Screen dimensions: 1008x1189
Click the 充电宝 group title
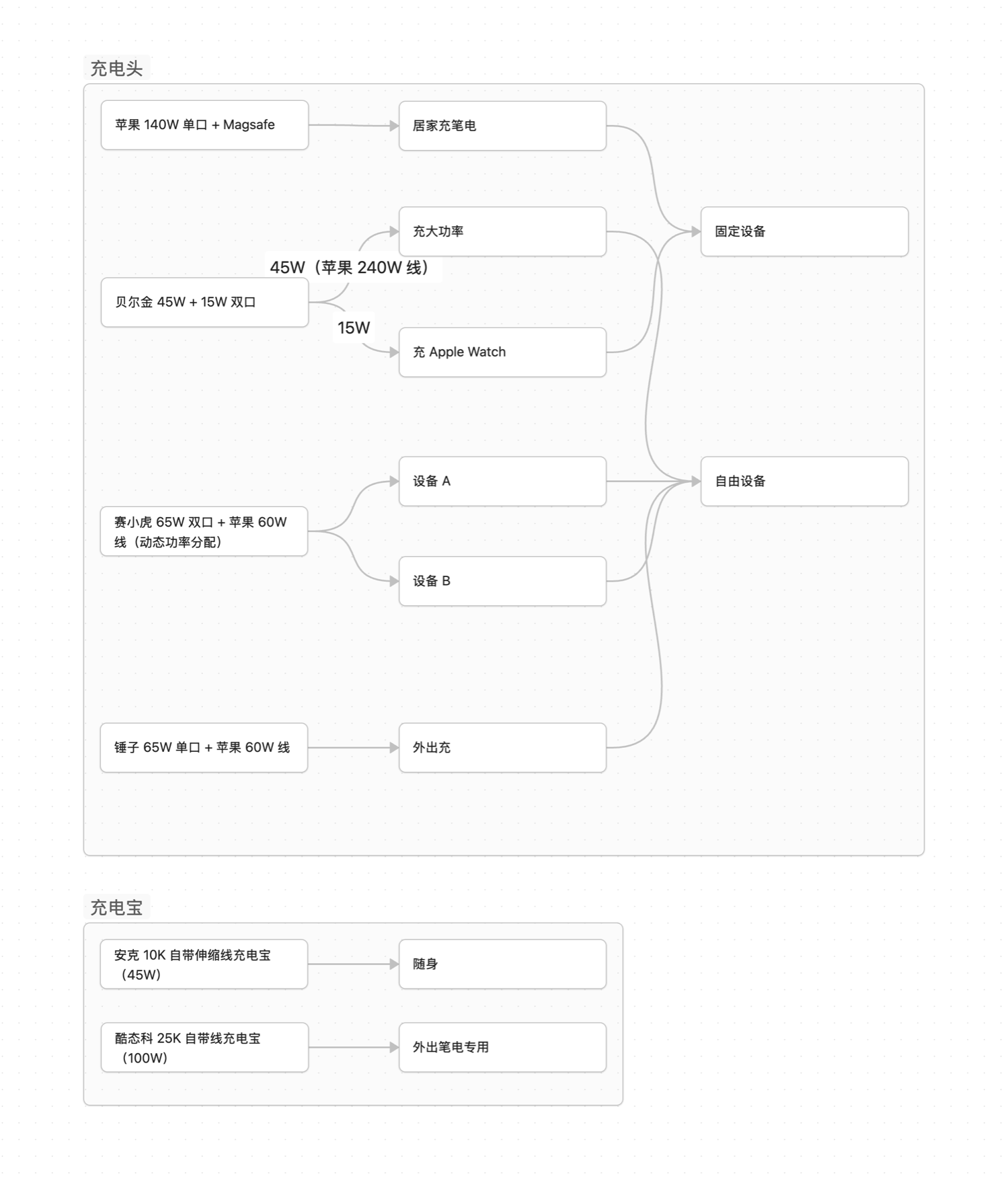(116, 908)
